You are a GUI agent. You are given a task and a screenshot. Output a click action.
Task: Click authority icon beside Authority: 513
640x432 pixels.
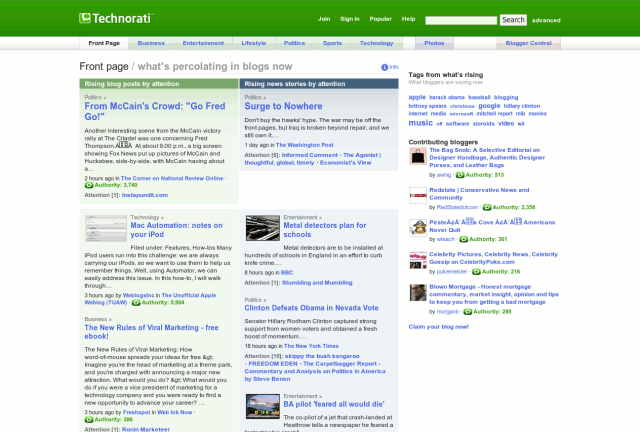(460, 175)
